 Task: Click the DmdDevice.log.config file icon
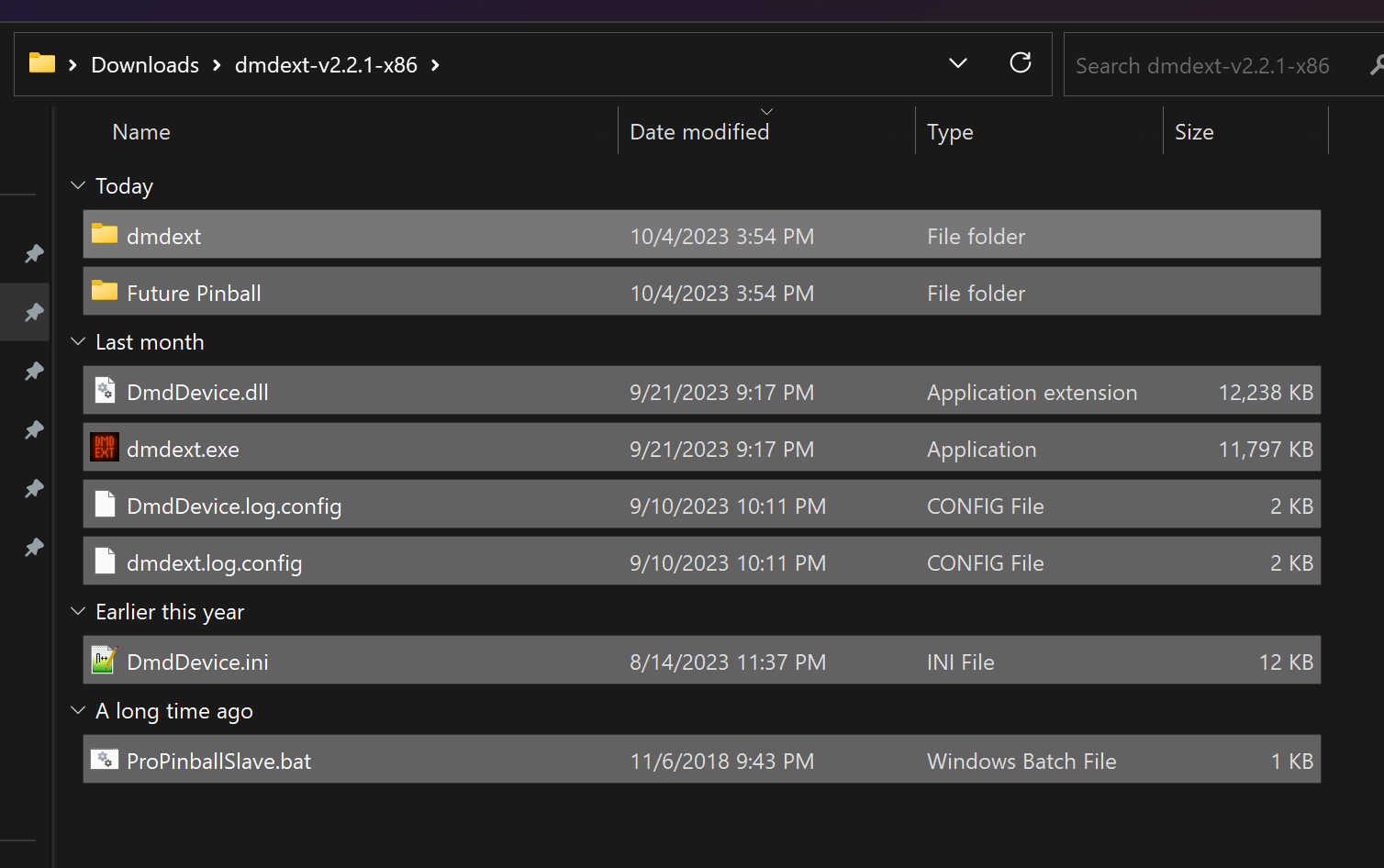(x=104, y=505)
